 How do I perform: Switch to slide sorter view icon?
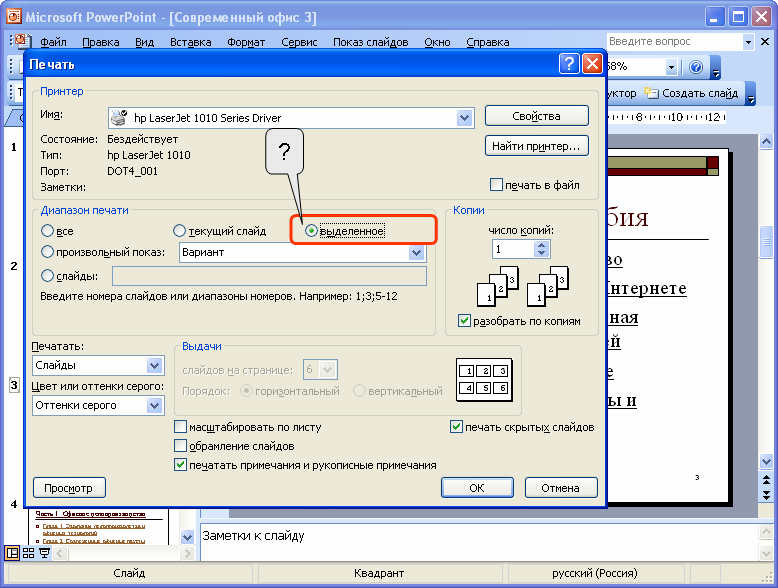click(28, 553)
